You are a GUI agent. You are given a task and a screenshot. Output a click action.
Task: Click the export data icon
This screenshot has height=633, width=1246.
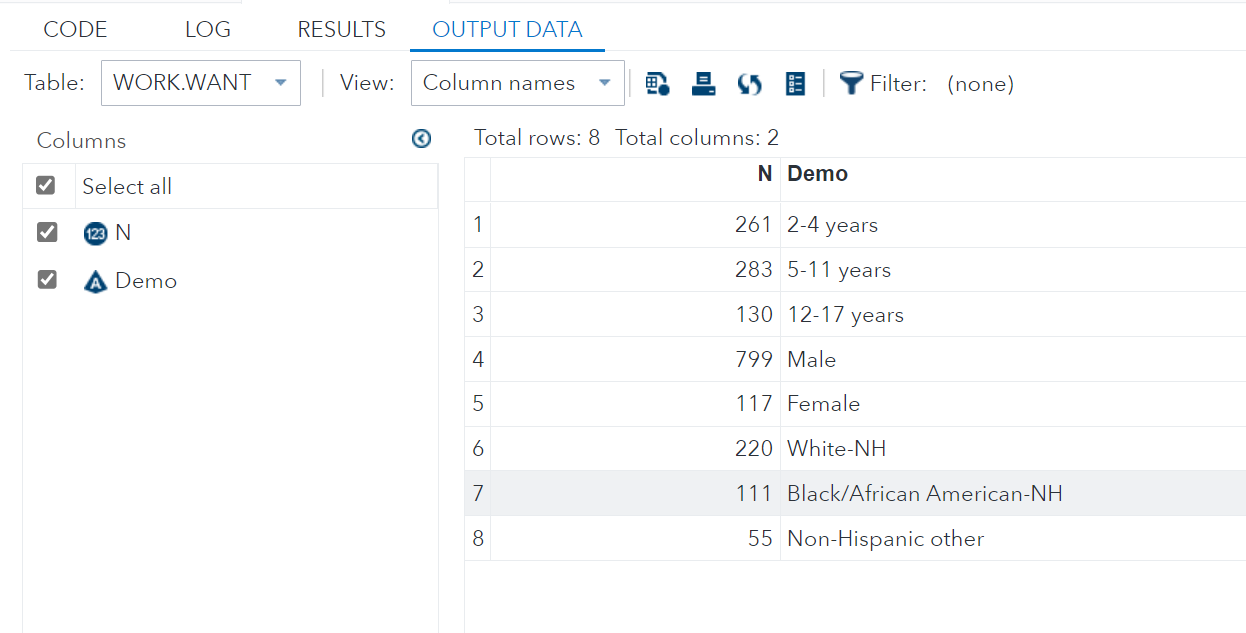[703, 84]
